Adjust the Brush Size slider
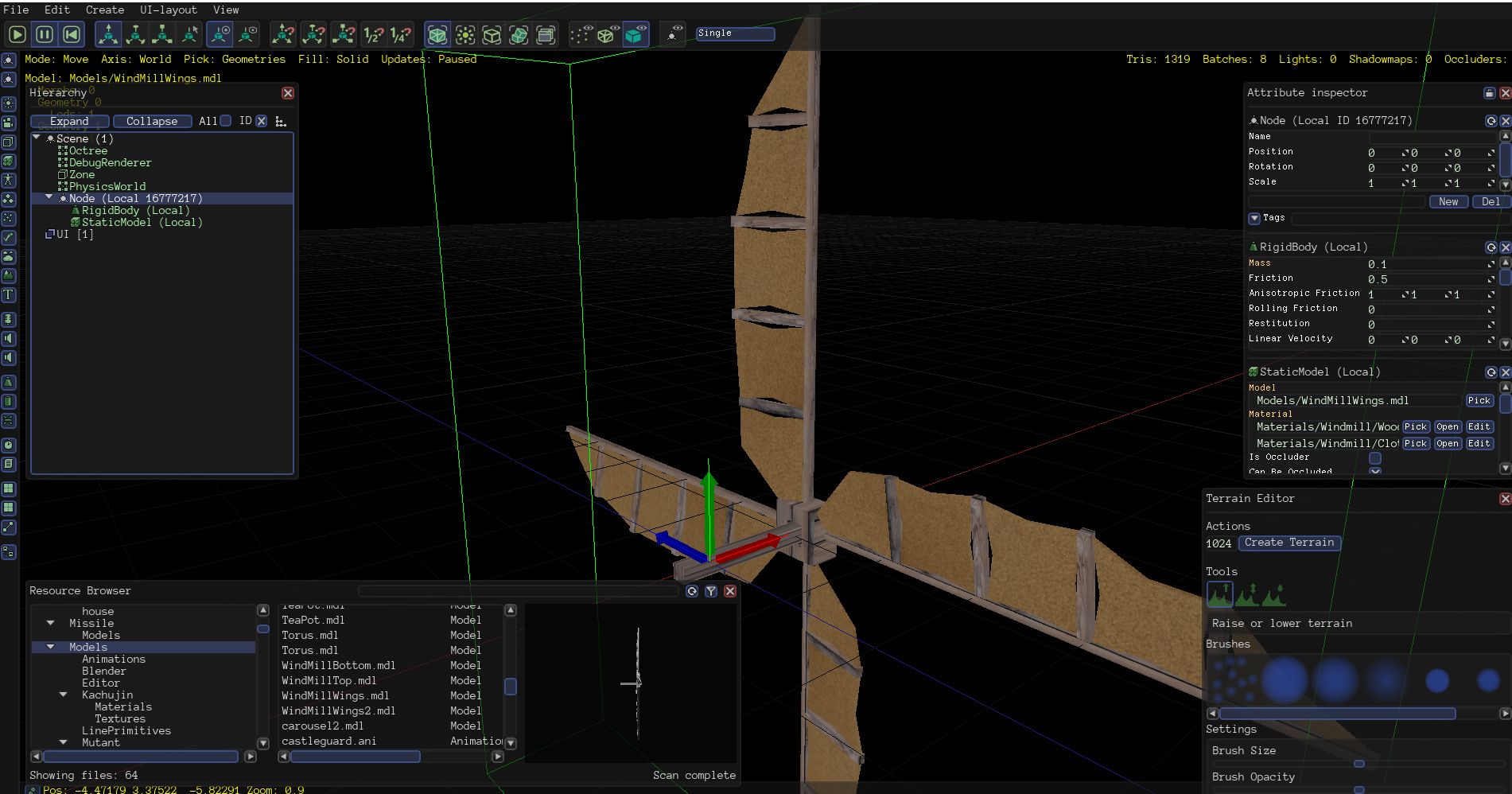The height and width of the screenshot is (794, 1512). click(1358, 764)
